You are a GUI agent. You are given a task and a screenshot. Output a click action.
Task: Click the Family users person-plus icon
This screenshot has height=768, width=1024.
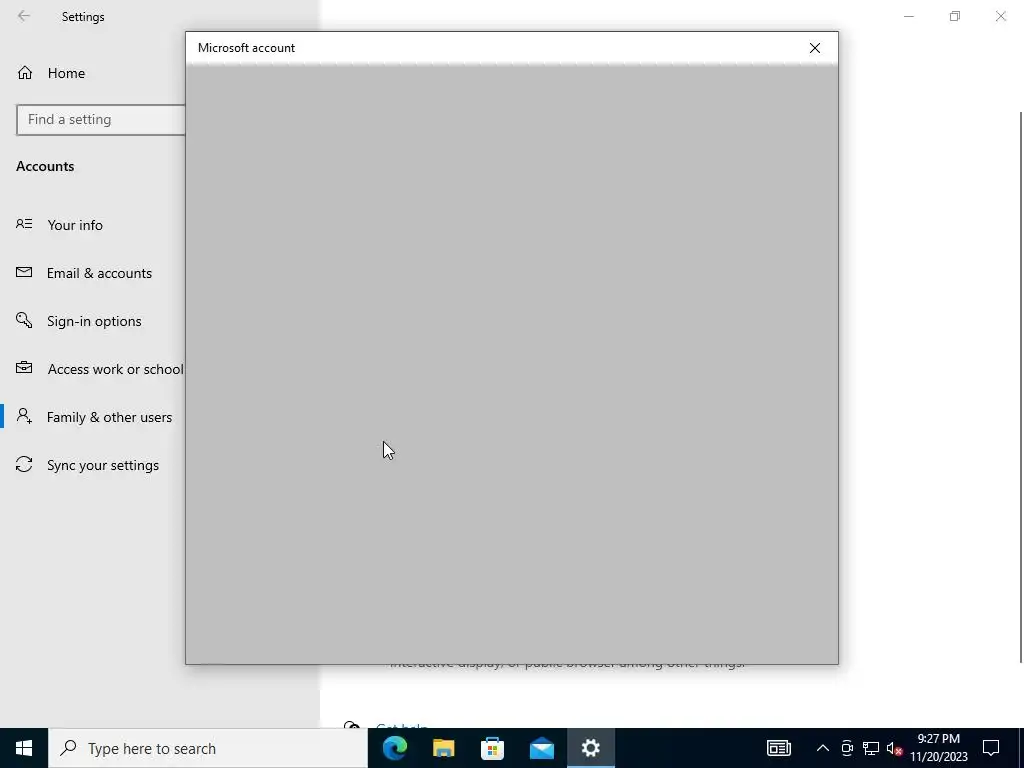[24, 416]
